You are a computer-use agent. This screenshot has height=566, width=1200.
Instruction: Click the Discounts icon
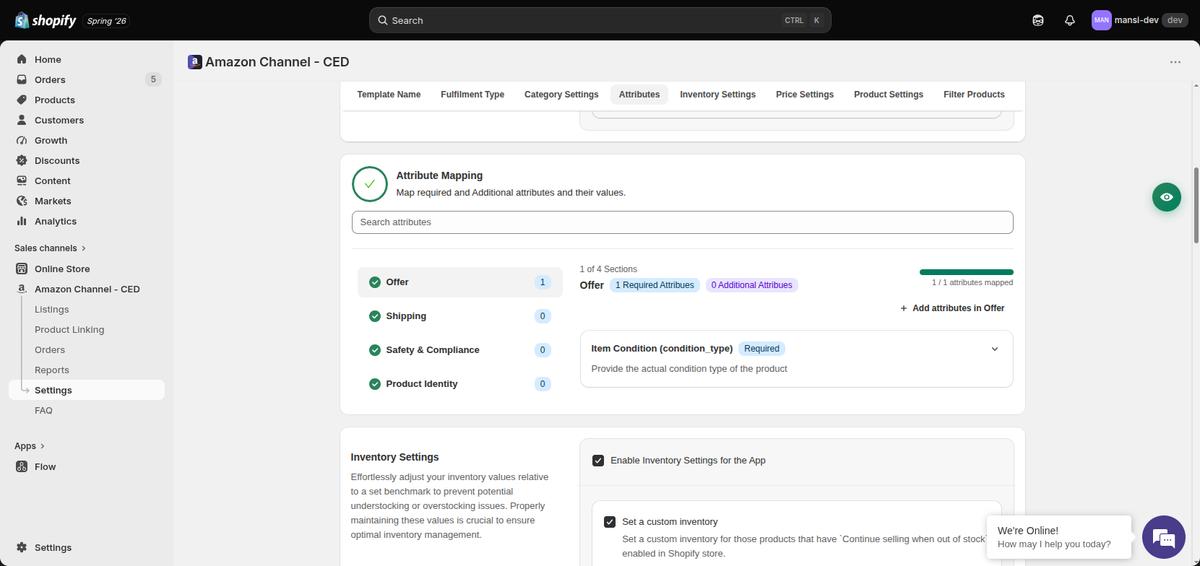tap(22, 160)
